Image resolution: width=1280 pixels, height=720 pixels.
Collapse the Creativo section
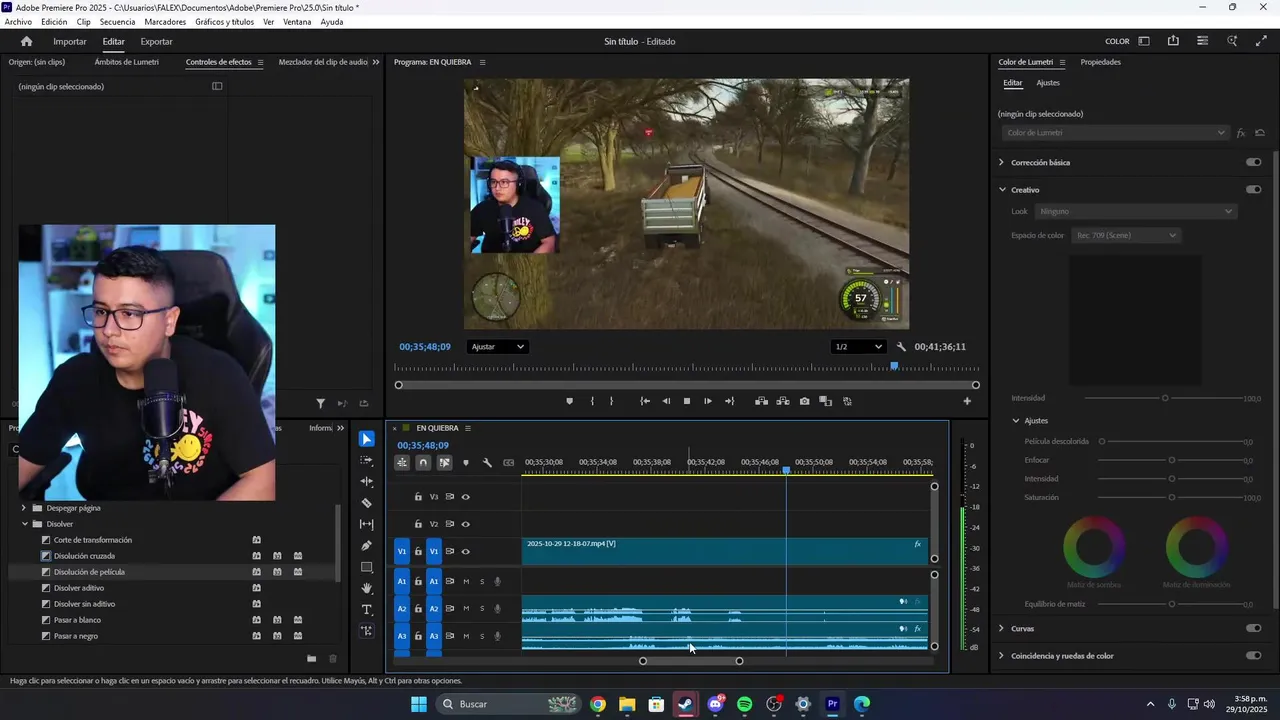[x=1001, y=189]
